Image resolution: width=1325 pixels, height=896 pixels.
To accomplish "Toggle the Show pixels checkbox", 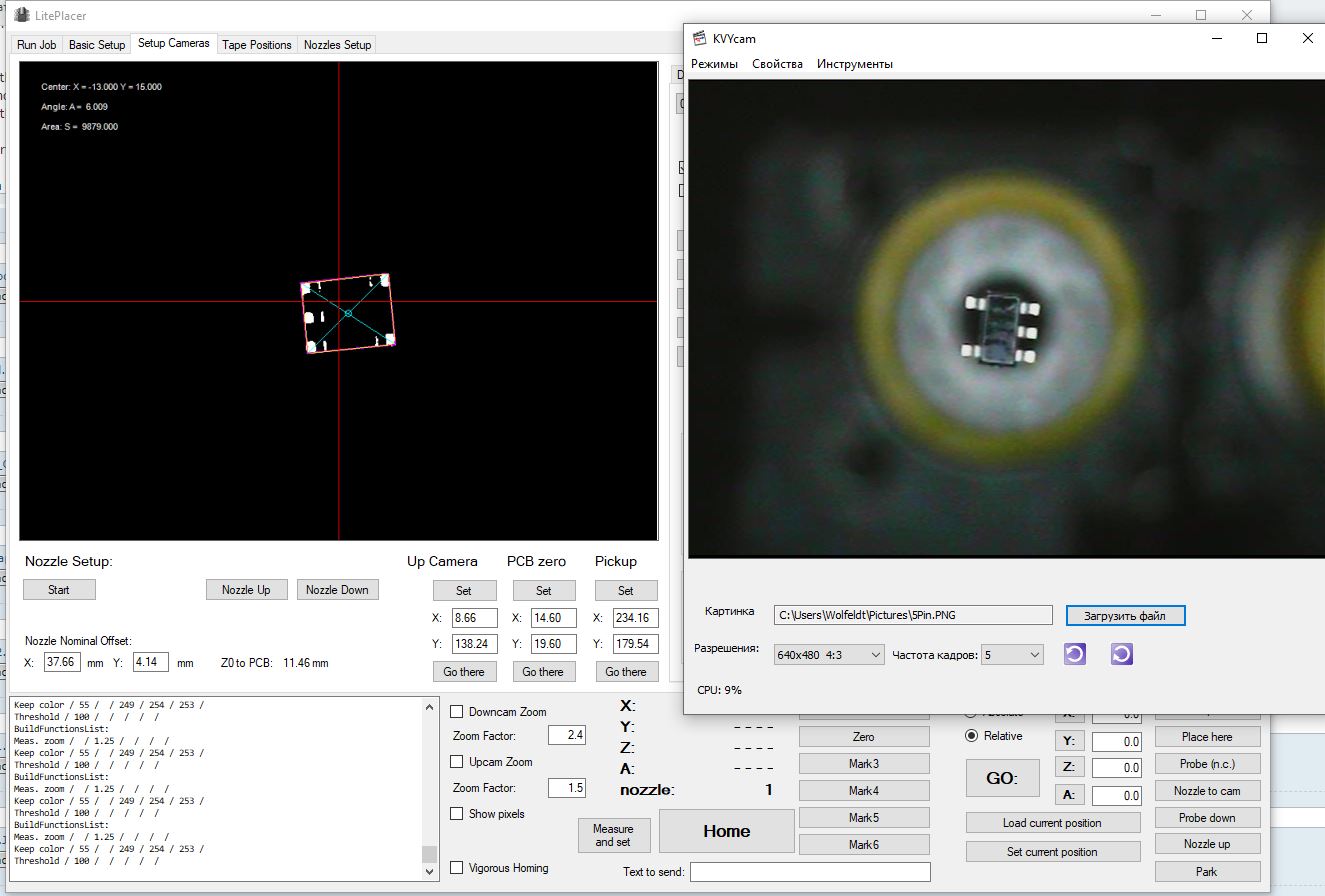I will coord(457,814).
